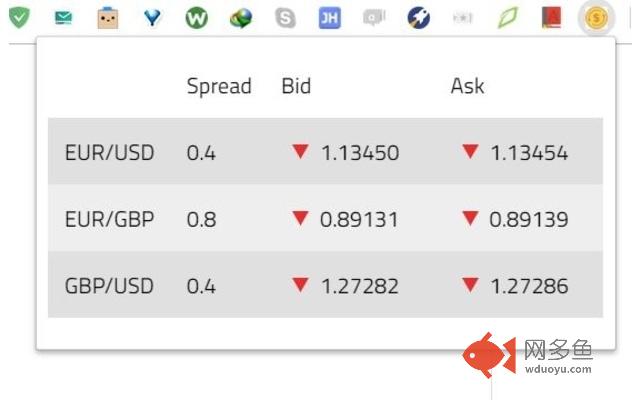Open the dark blue rocket extension
This screenshot has width=640, height=400.
pyautogui.click(x=418, y=17)
